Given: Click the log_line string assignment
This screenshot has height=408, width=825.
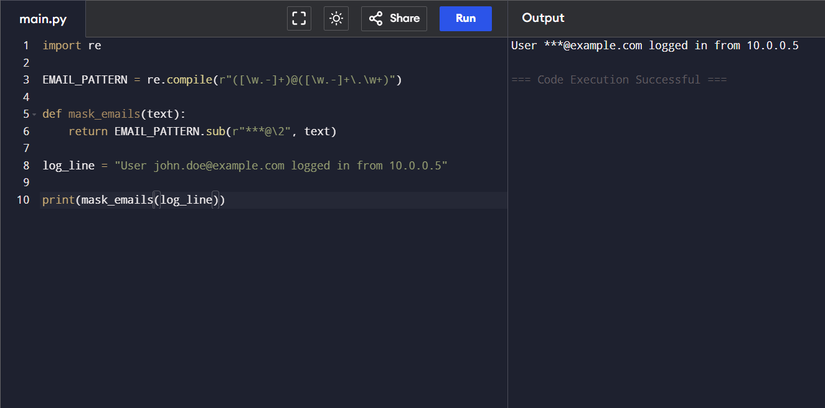Looking at the screenshot, I should pyautogui.click(x=245, y=165).
